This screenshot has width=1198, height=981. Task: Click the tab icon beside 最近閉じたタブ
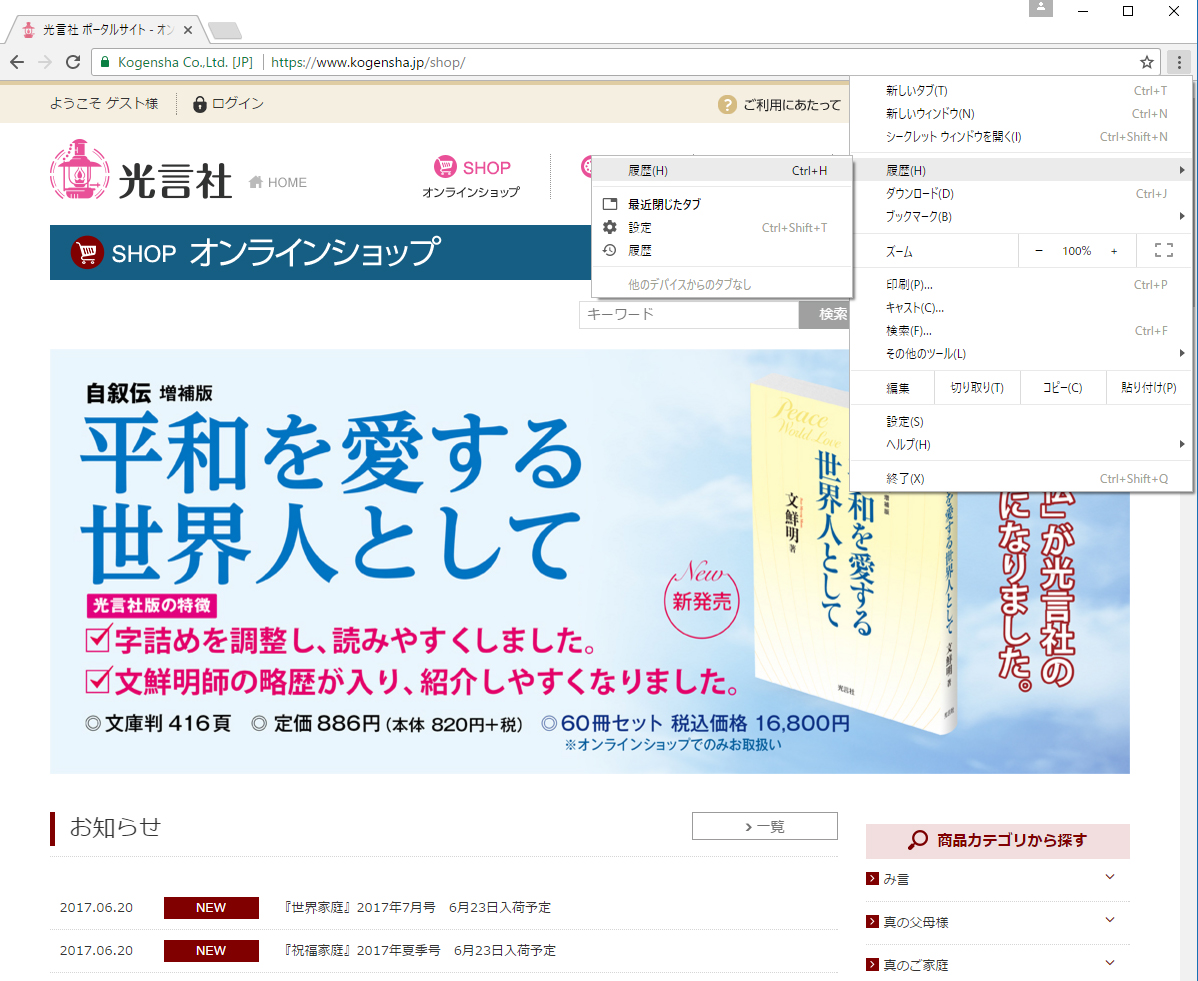tap(610, 204)
